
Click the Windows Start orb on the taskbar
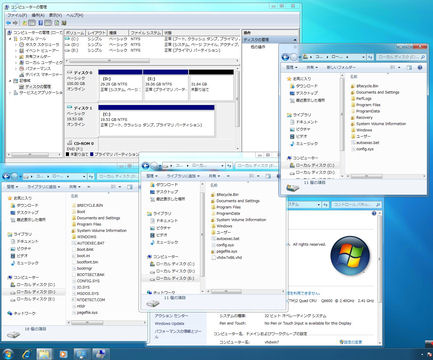coord(8,354)
